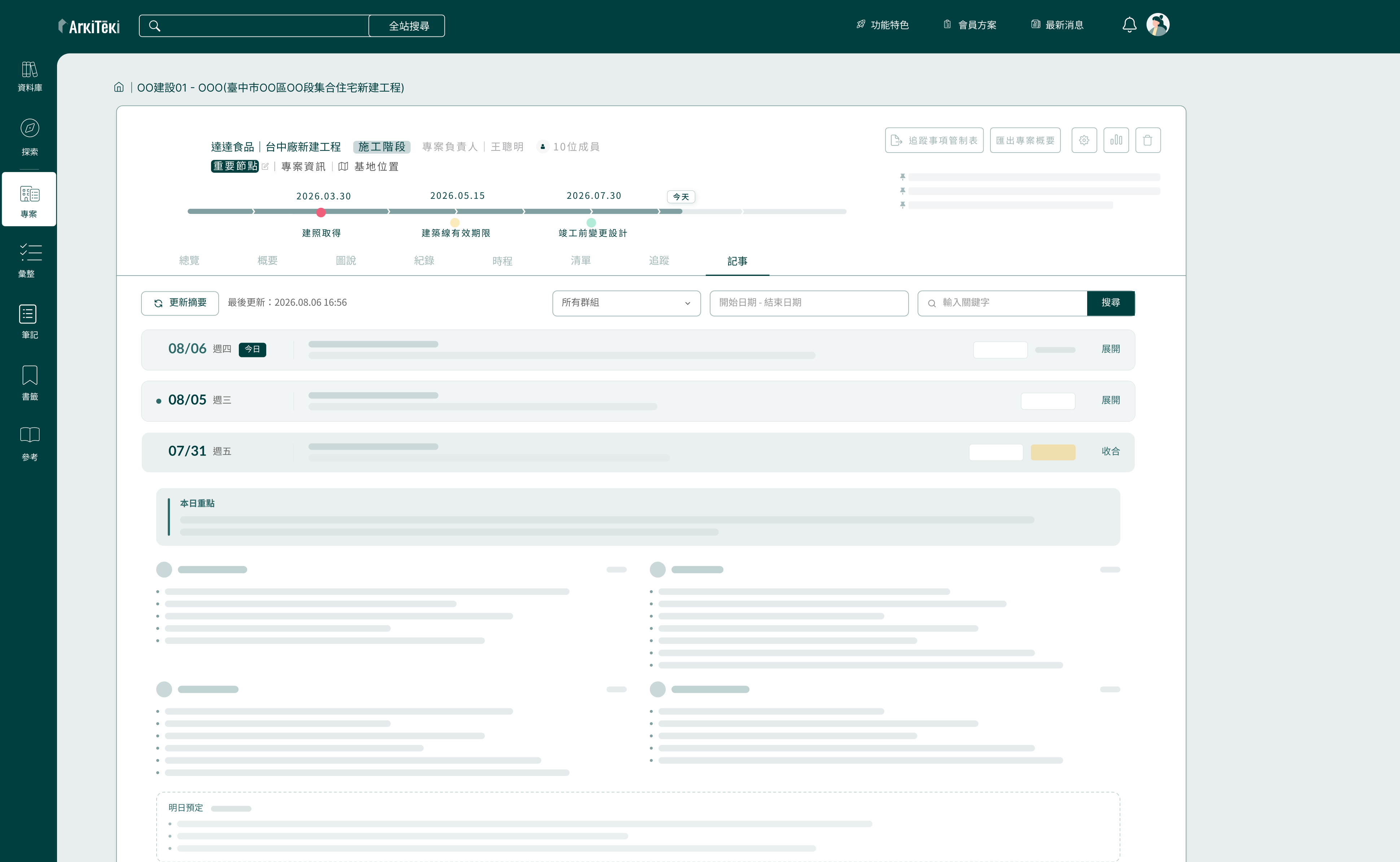Click the magnifier icon in the top search bar
The image size is (1400, 862).
154,26
